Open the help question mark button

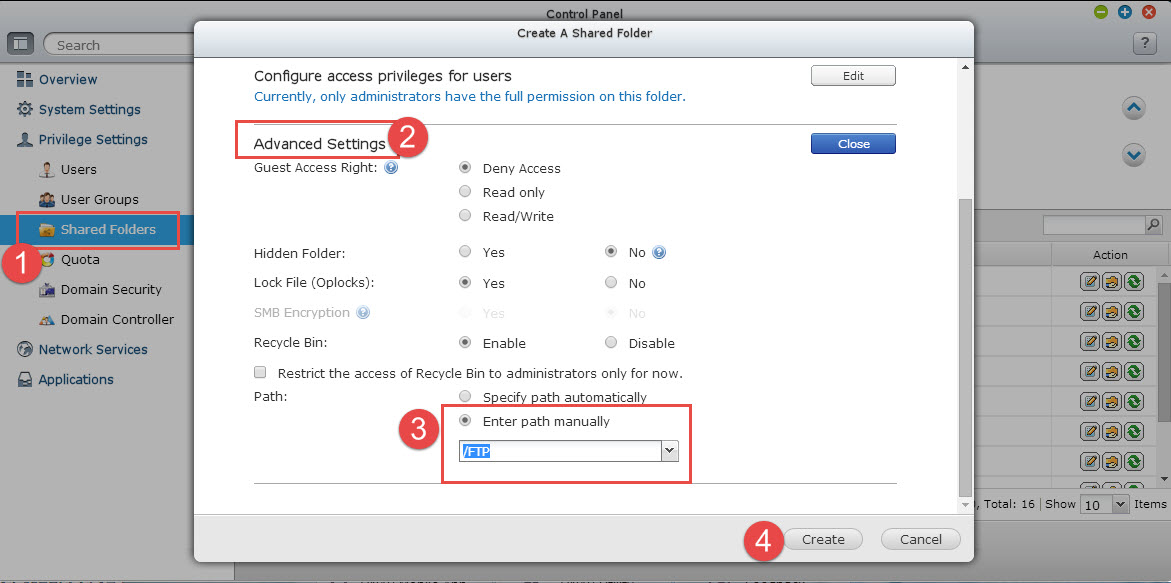pos(1145,44)
